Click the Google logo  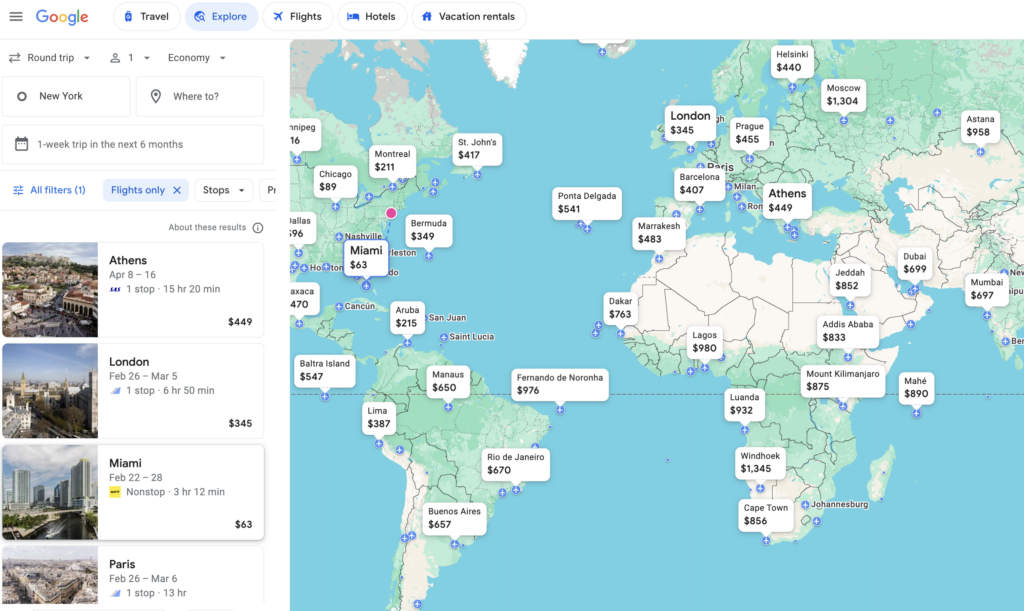(x=62, y=17)
